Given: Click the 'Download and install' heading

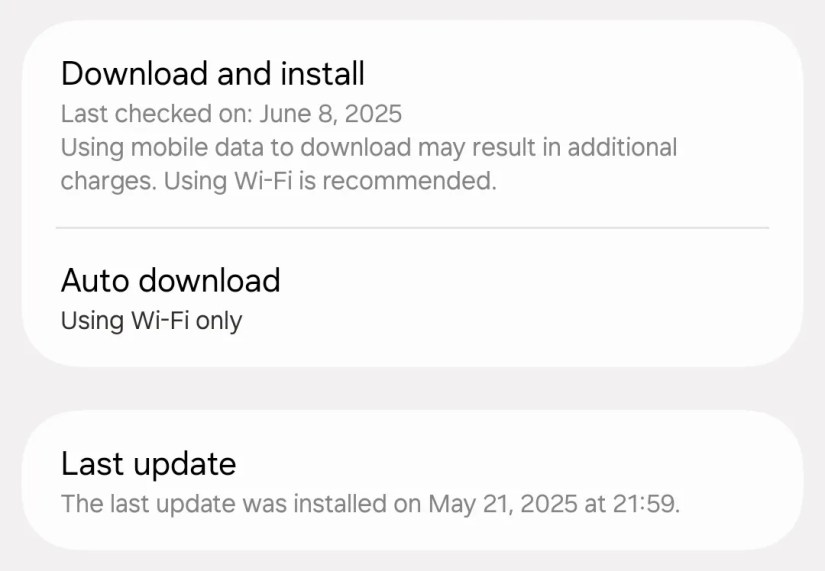Looking at the screenshot, I should tap(213, 73).
